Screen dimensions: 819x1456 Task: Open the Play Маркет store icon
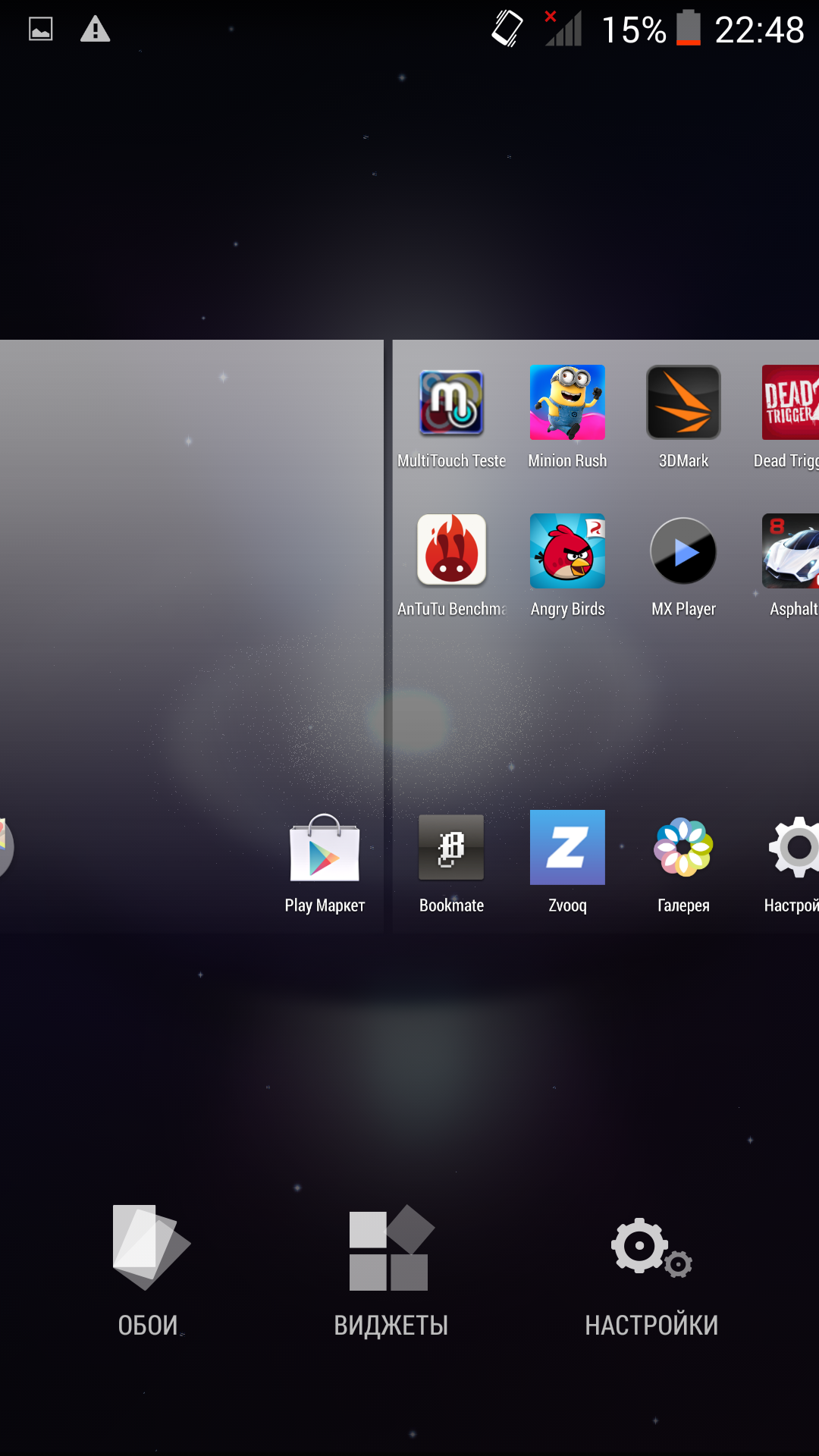[x=325, y=847]
